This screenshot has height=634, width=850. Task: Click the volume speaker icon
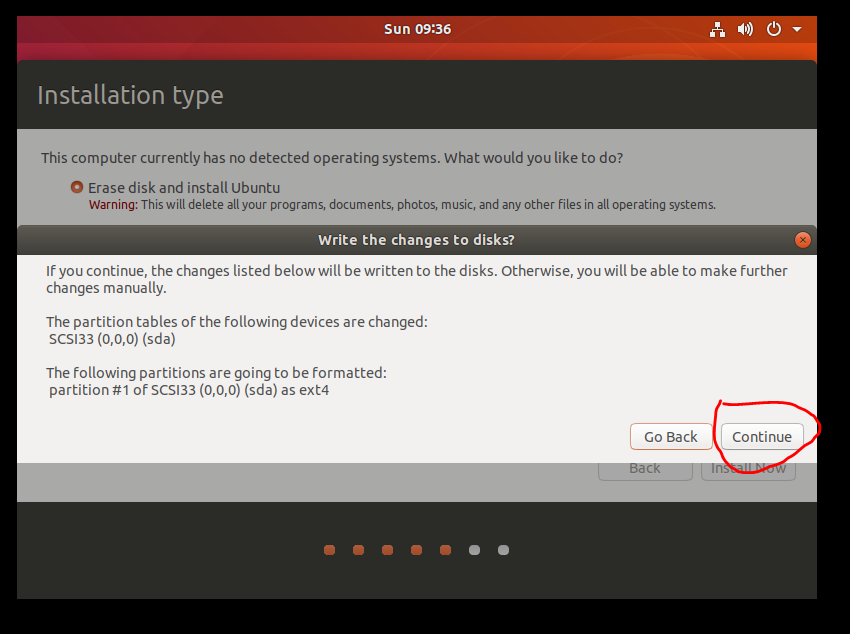[745, 29]
